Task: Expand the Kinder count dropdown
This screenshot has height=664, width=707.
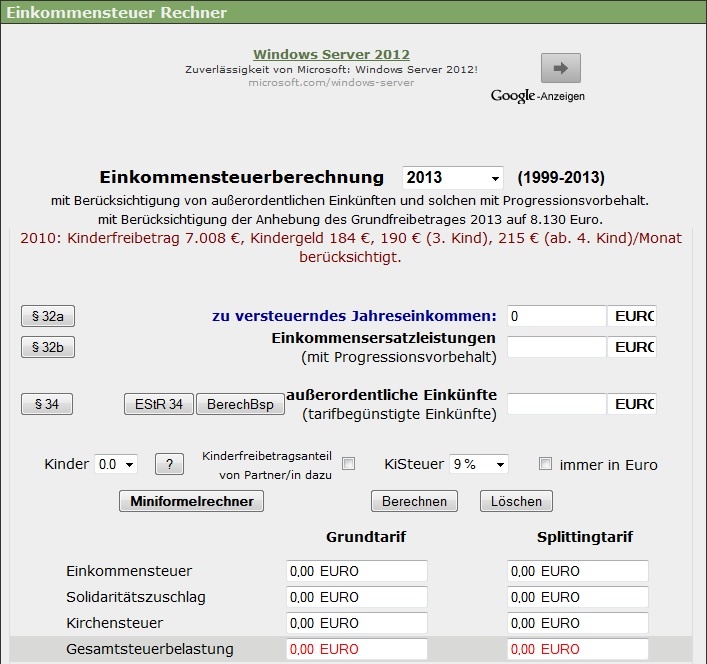Action: click(116, 464)
